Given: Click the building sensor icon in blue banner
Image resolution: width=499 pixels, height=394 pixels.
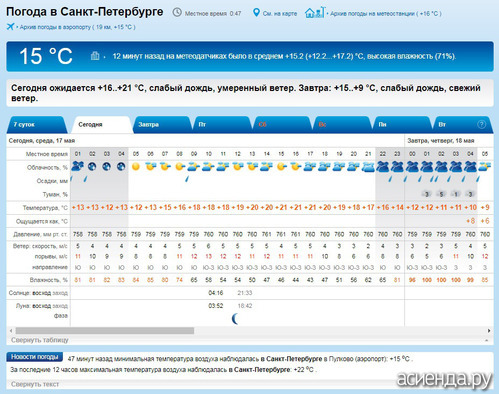Looking at the screenshot, I should (95, 56).
